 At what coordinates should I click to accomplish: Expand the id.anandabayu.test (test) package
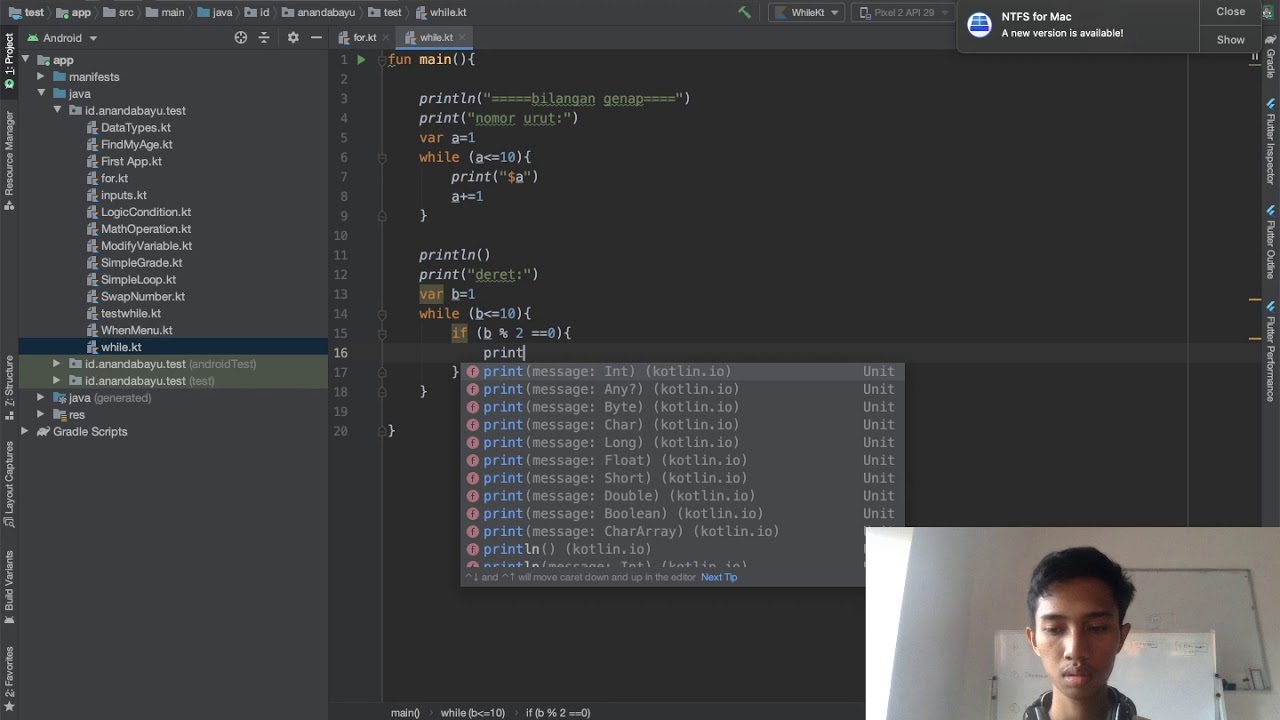[57, 381]
